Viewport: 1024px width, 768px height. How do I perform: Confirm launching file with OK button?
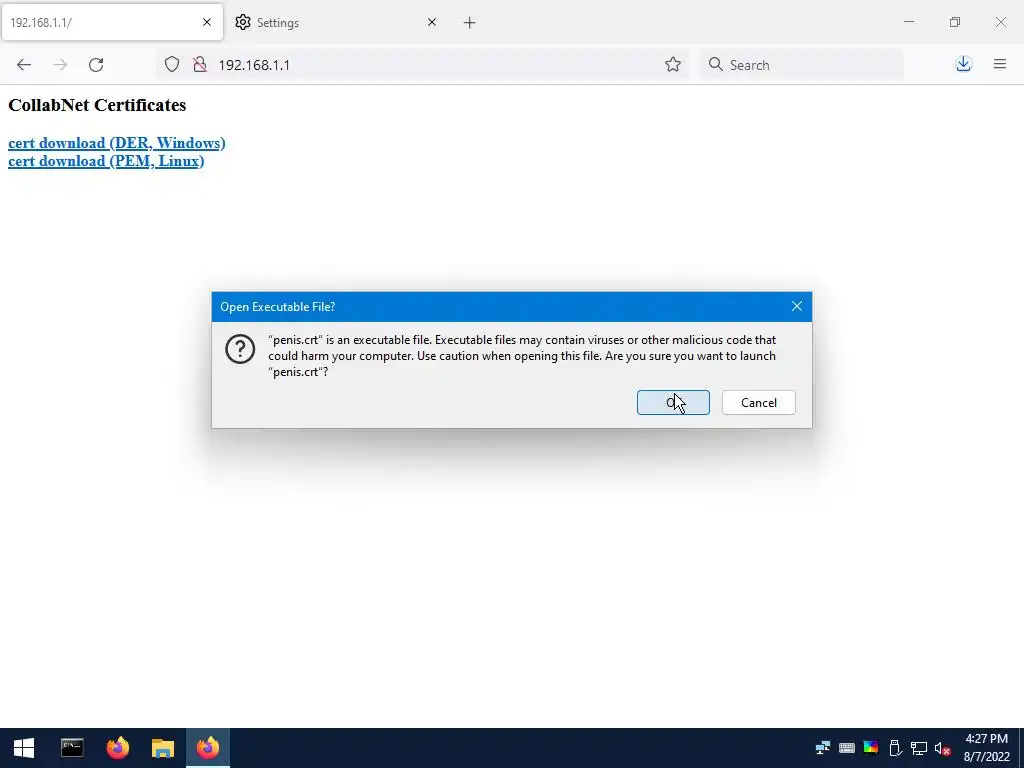(673, 402)
